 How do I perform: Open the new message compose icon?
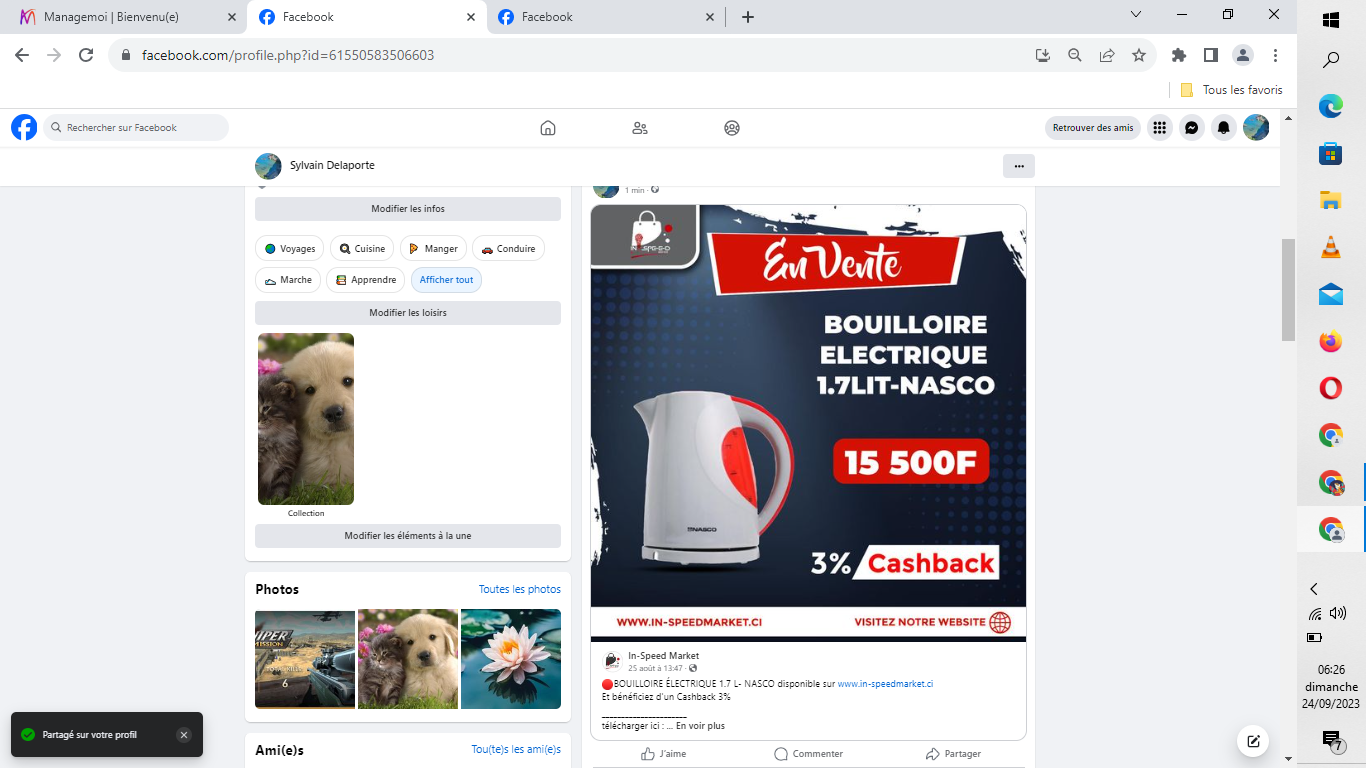click(1252, 741)
